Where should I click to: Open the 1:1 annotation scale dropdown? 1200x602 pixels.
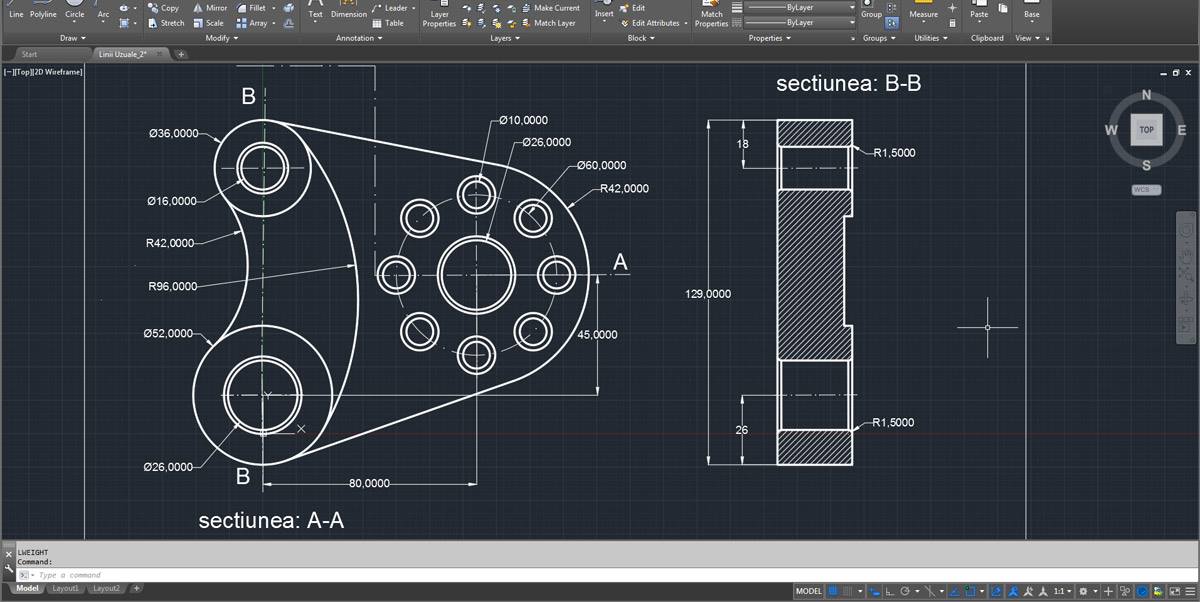click(1064, 591)
